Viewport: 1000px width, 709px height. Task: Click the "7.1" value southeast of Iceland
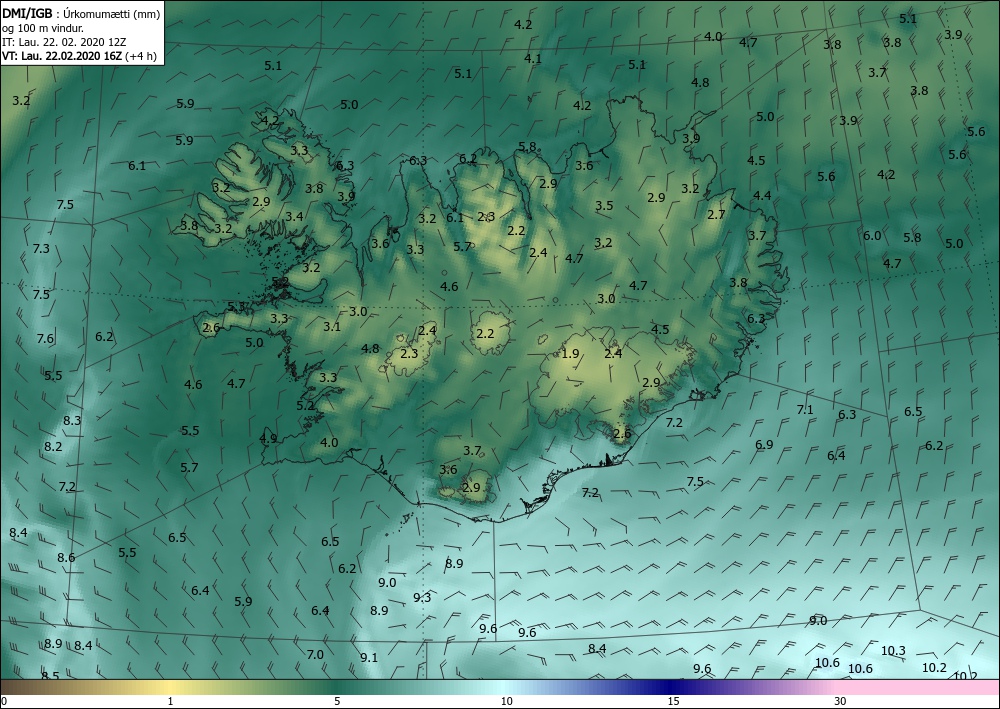805,410
